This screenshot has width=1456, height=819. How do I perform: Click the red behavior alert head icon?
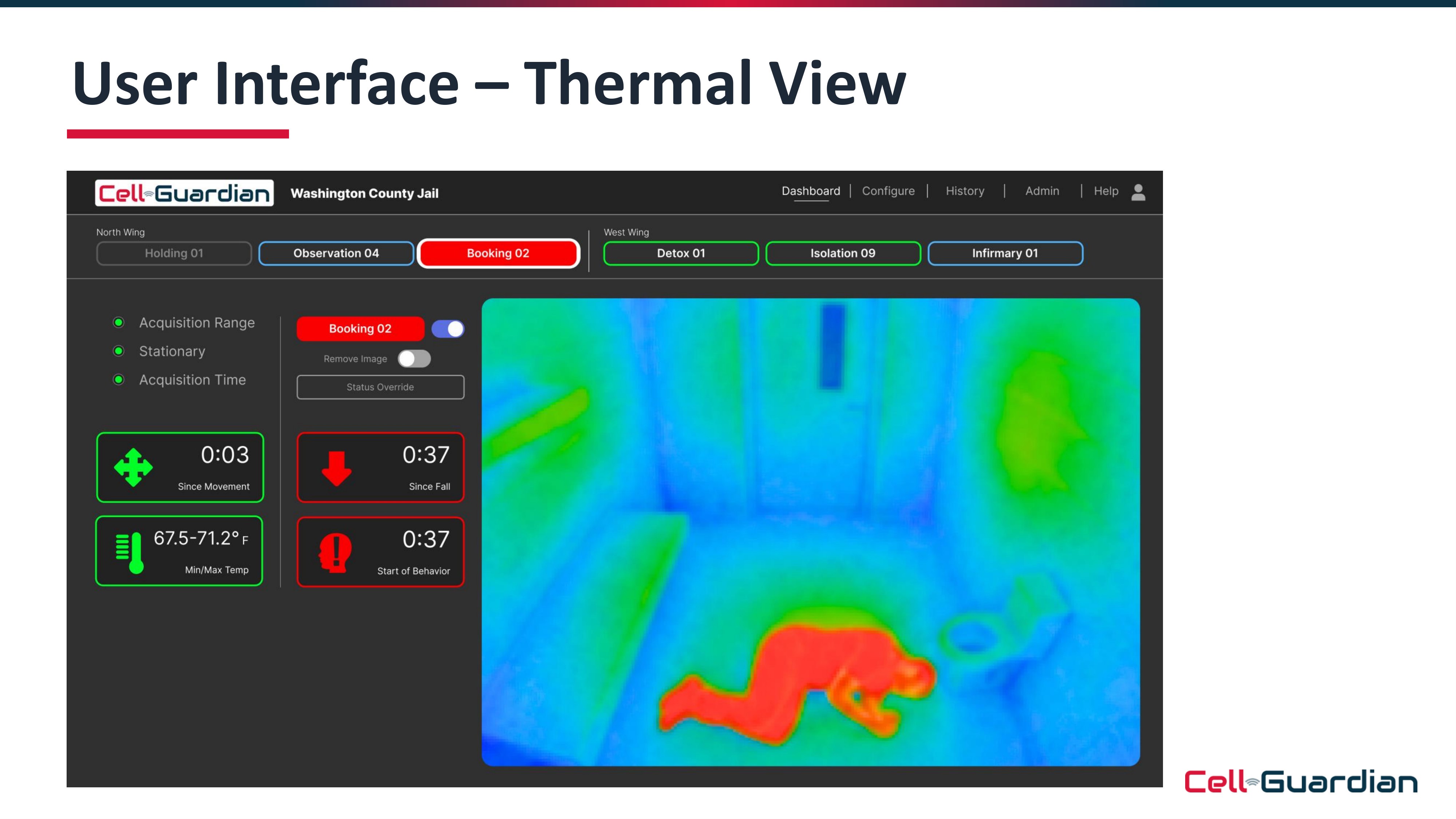tap(335, 552)
